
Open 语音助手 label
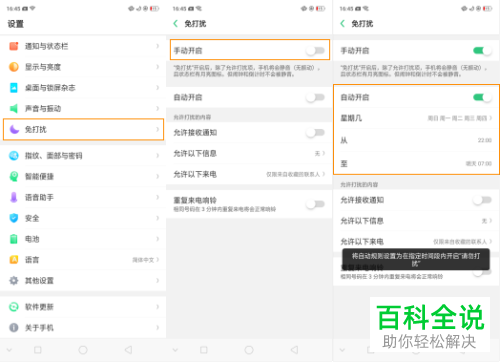39,197
